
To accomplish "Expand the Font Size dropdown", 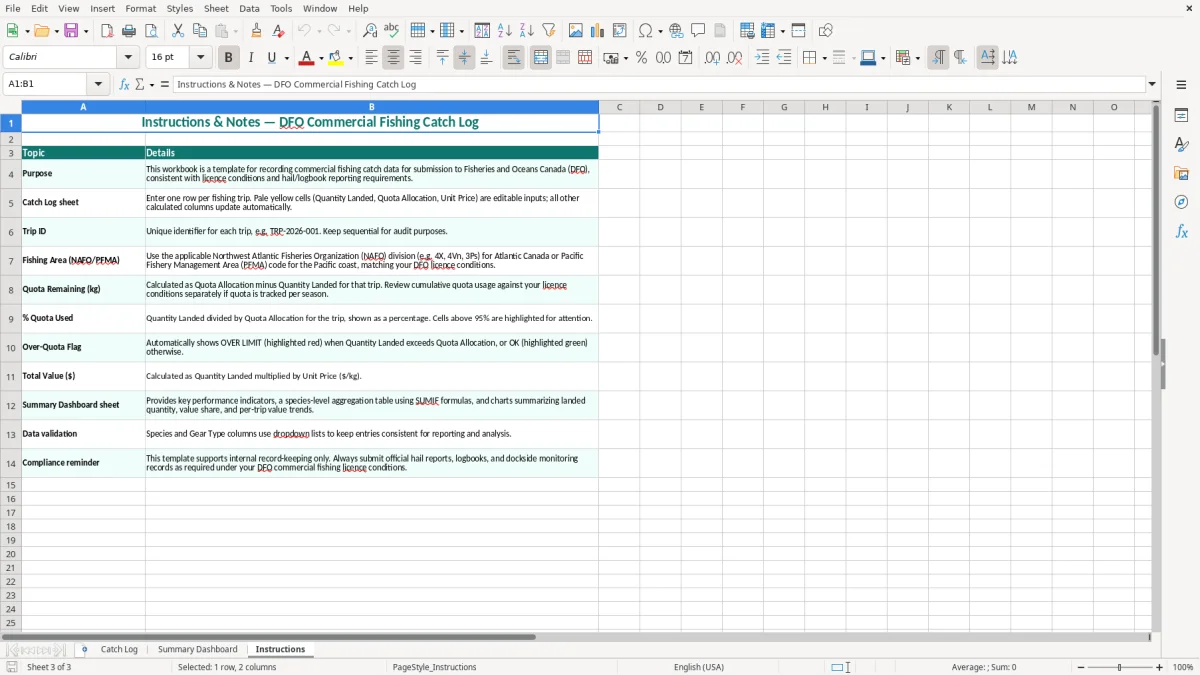I will pos(200,58).
